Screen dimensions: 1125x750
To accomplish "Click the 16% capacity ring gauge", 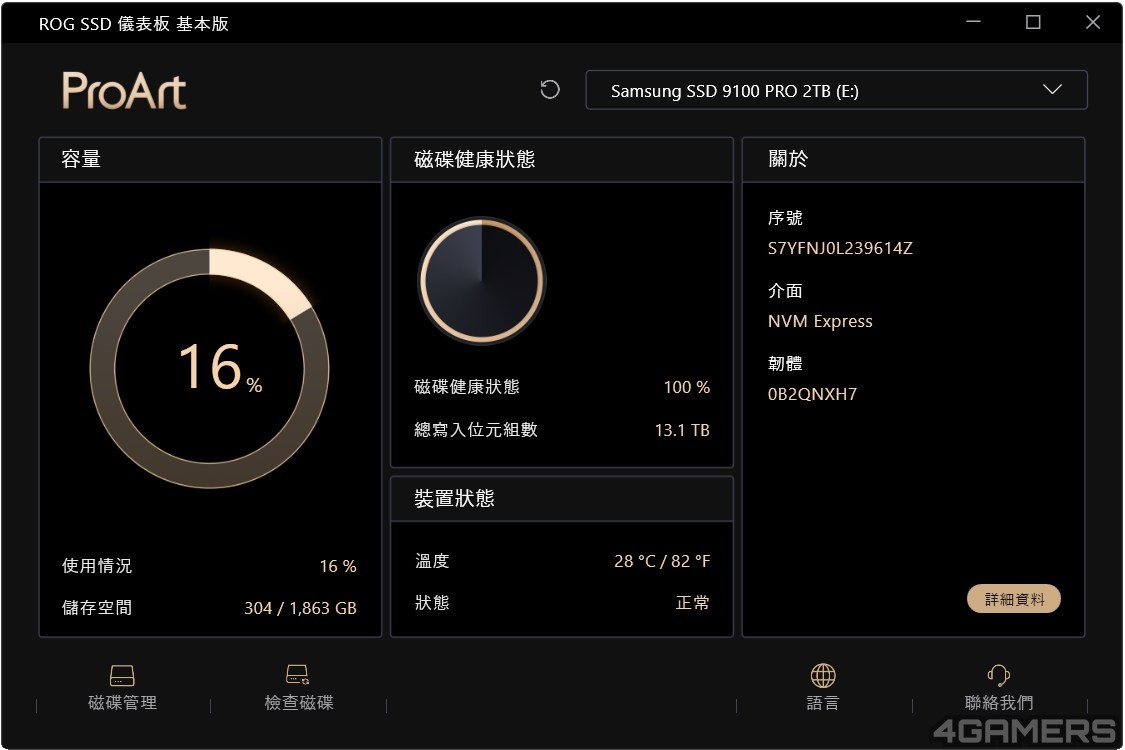I will click(210, 368).
